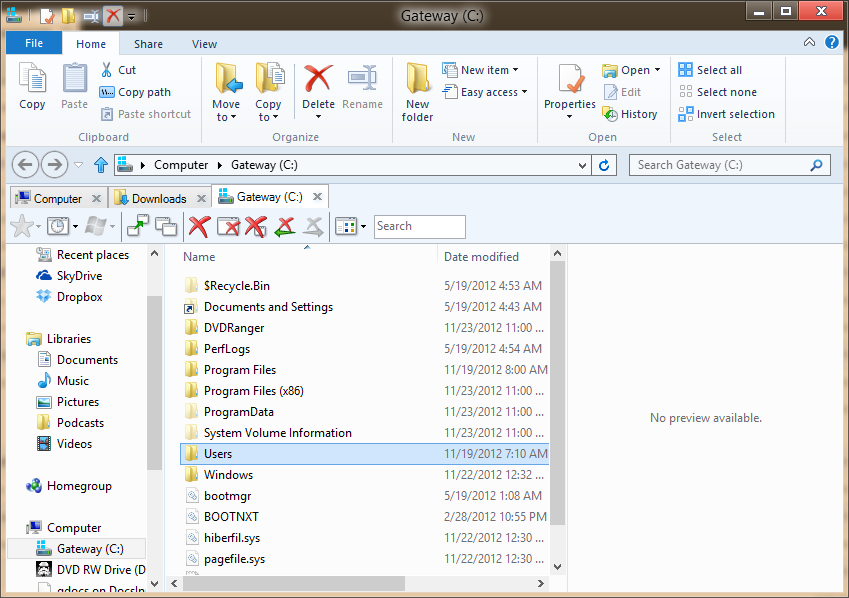Close the Gateway (C:) folder tab
Viewport: 849px width, 598px height.
(x=318, y=197)
